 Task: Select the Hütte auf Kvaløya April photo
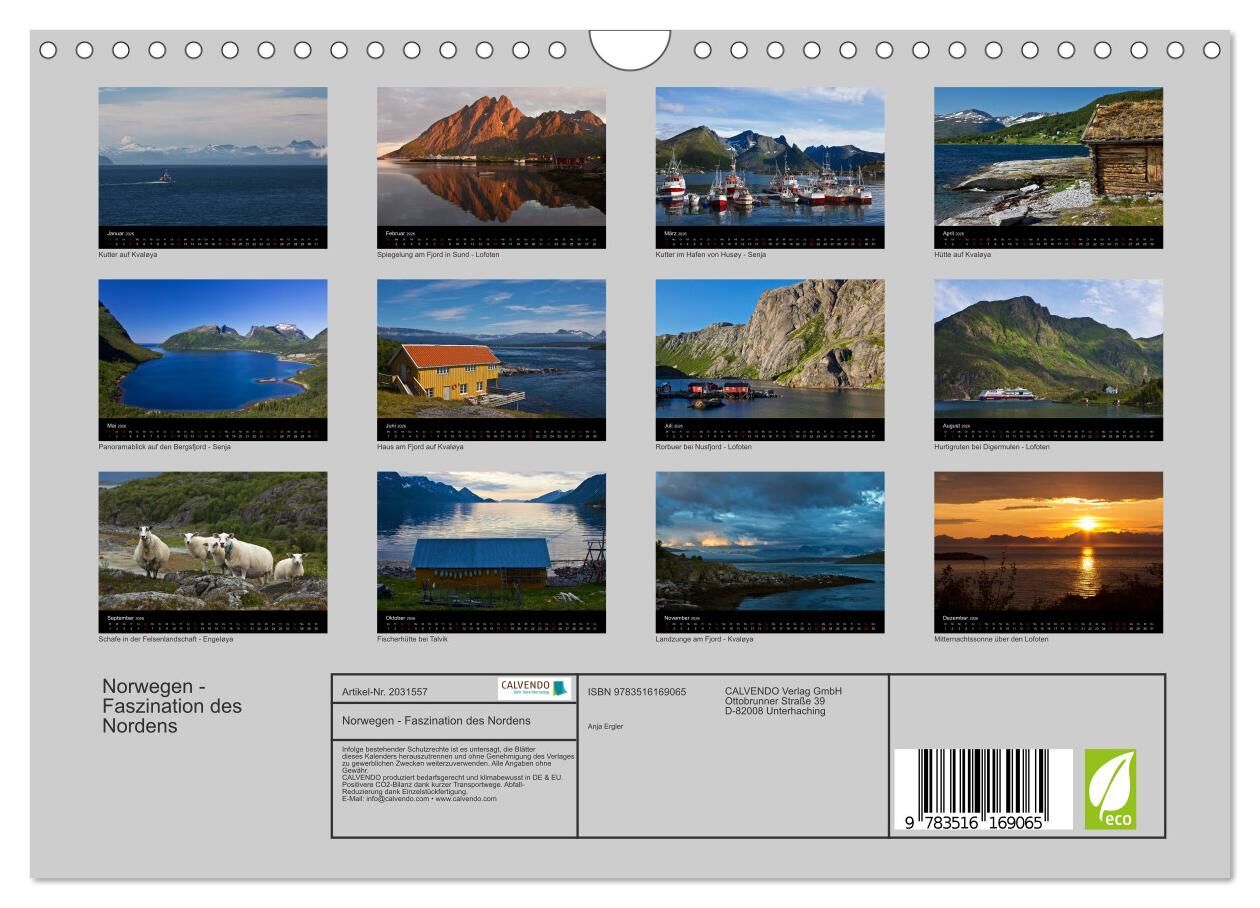pos(1048,157)
